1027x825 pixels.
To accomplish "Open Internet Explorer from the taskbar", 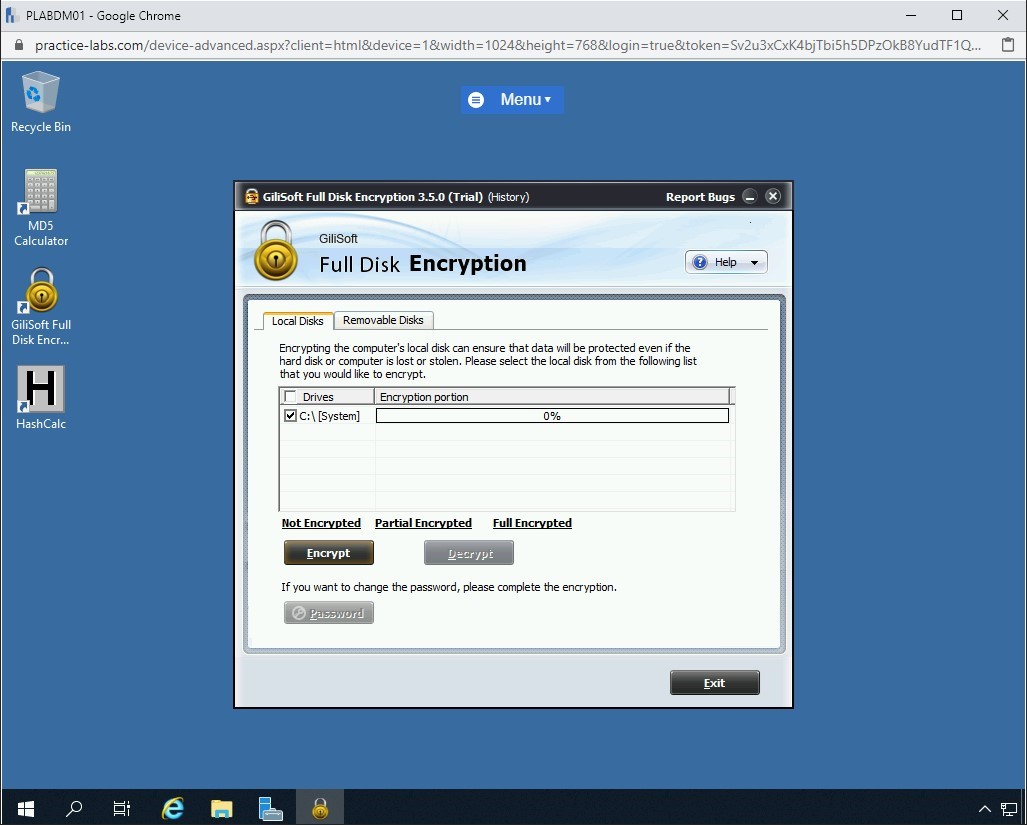I will coord(173,808).
